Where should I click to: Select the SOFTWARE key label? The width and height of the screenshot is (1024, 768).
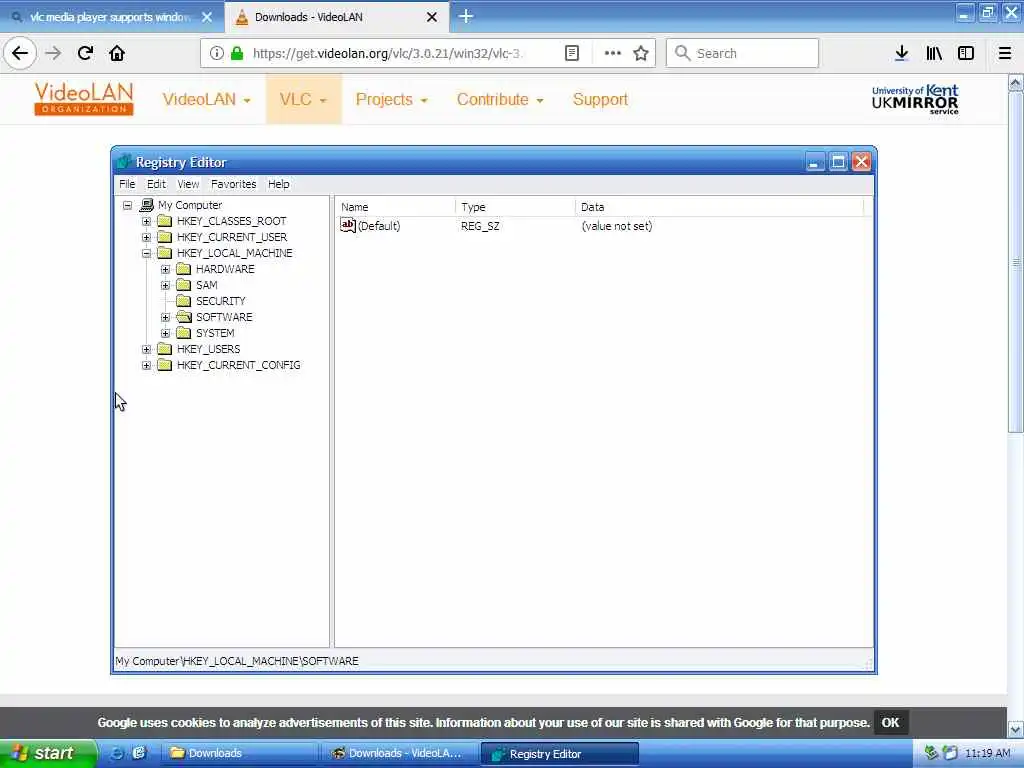click(224, 317)
